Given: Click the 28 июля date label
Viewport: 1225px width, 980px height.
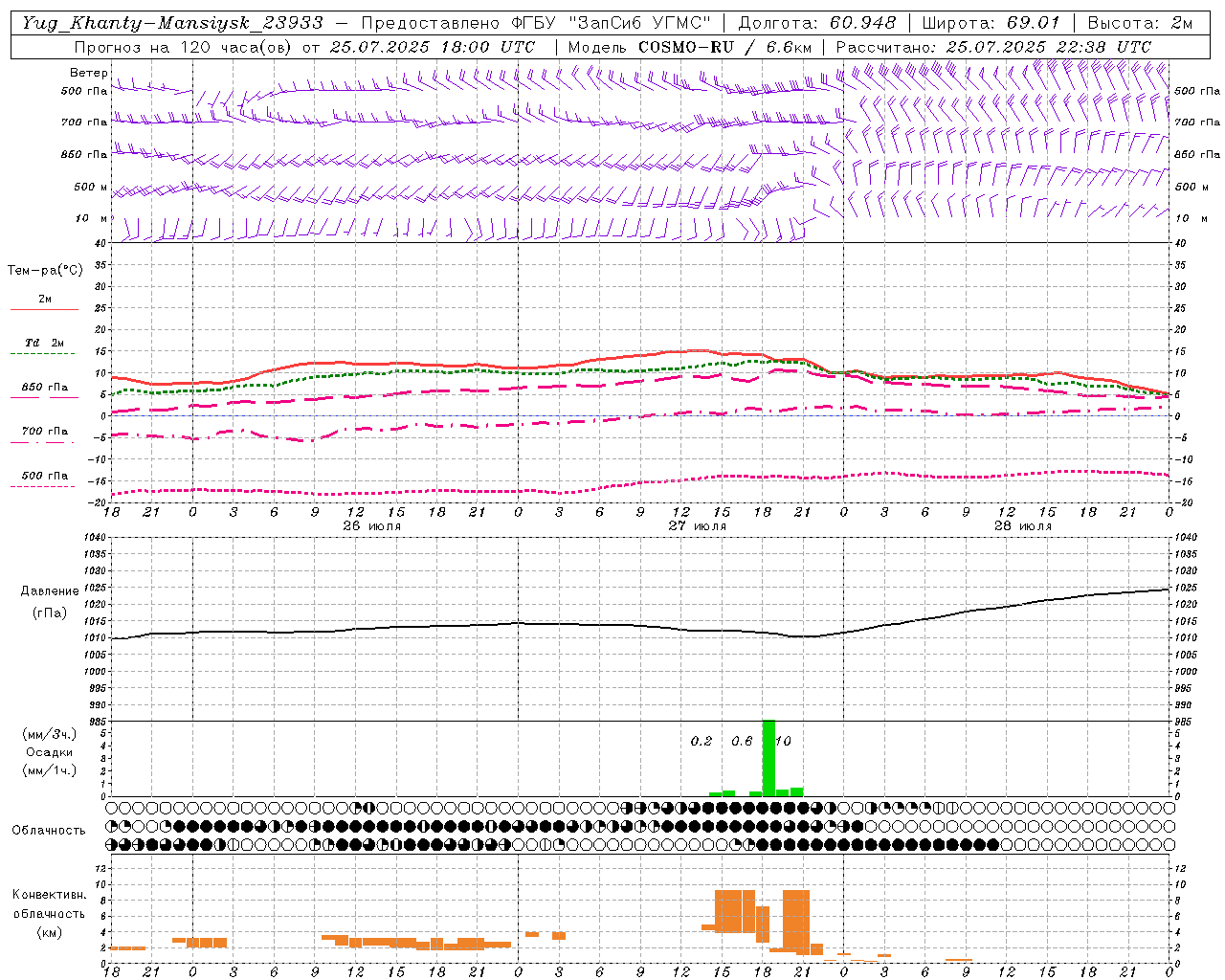Looking at the screenshot, I should pyautogui.click(x=1023, y=525).
